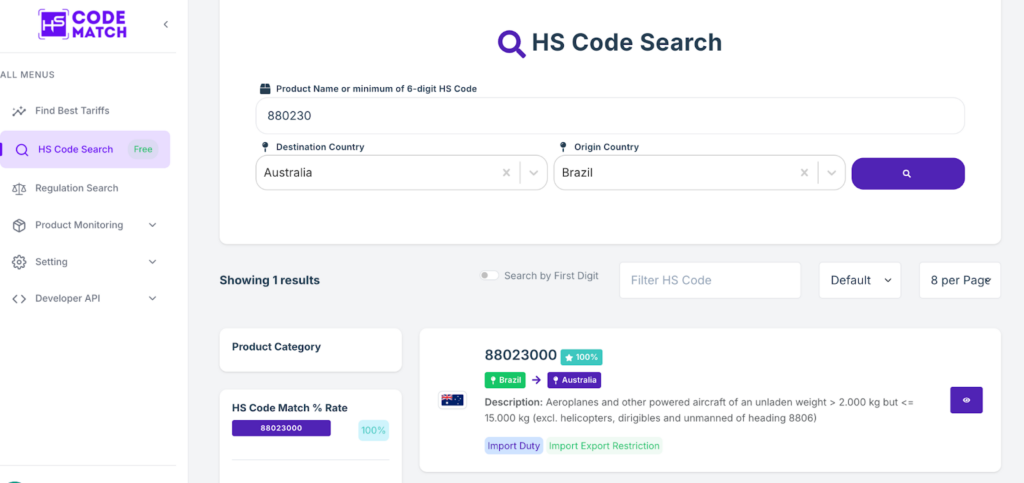Image resolution: width=1024 pixels, height=483 pixels.
Task: Expand the Product Monitoring menu
Action: [85, 225]
